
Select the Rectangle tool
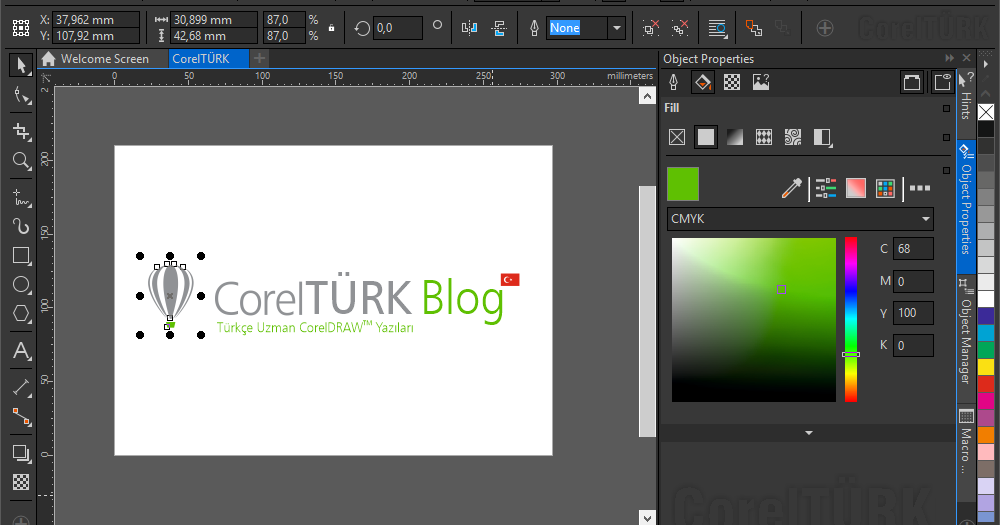click(x=21, y=256)
